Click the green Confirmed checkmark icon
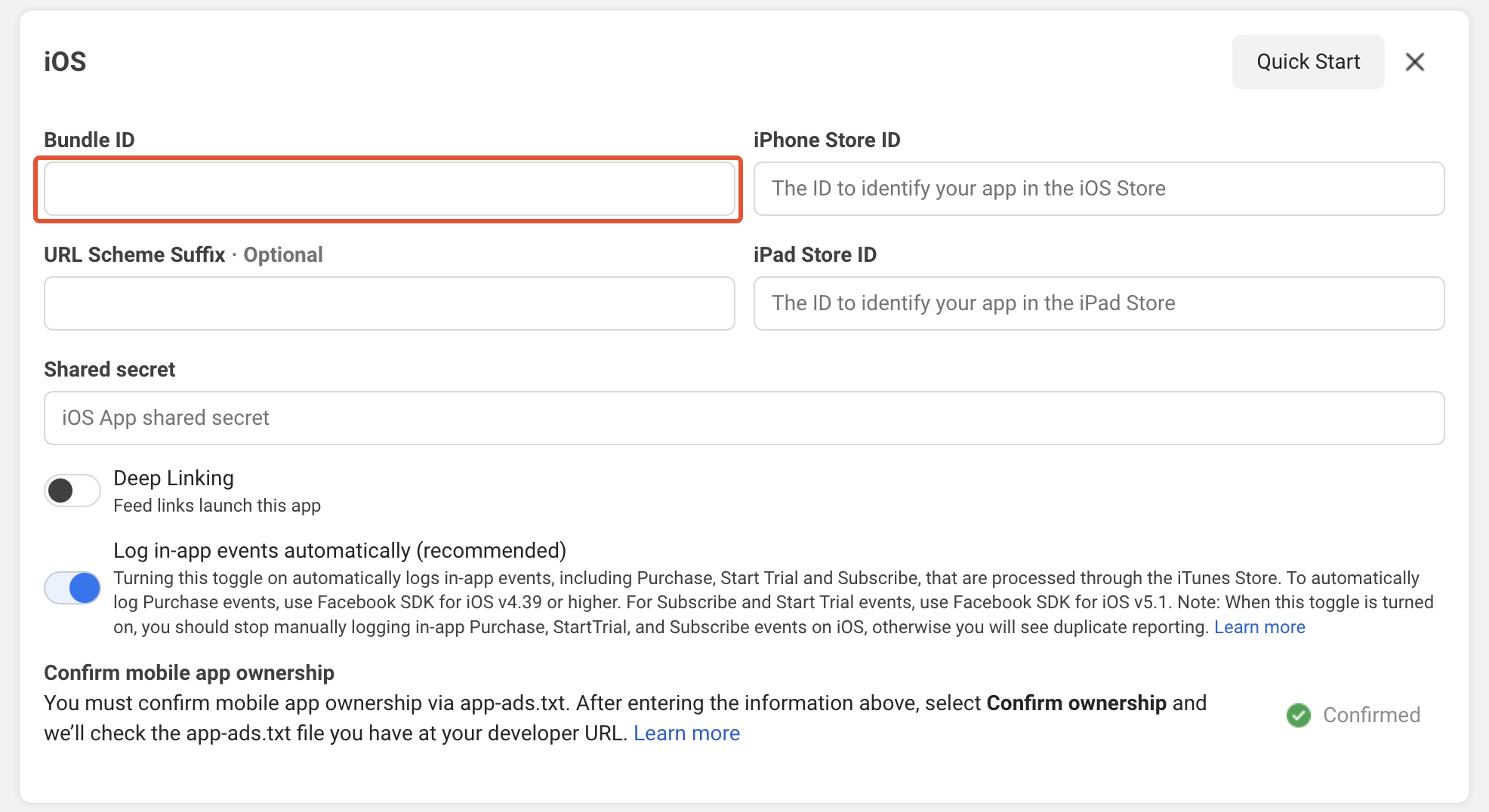 point(1299,715)
